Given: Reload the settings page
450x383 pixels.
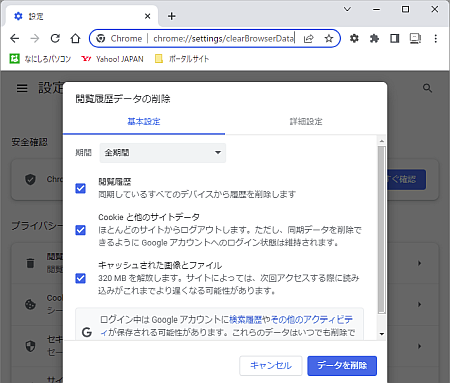Looking at the screenshot, I should [55, 39].
